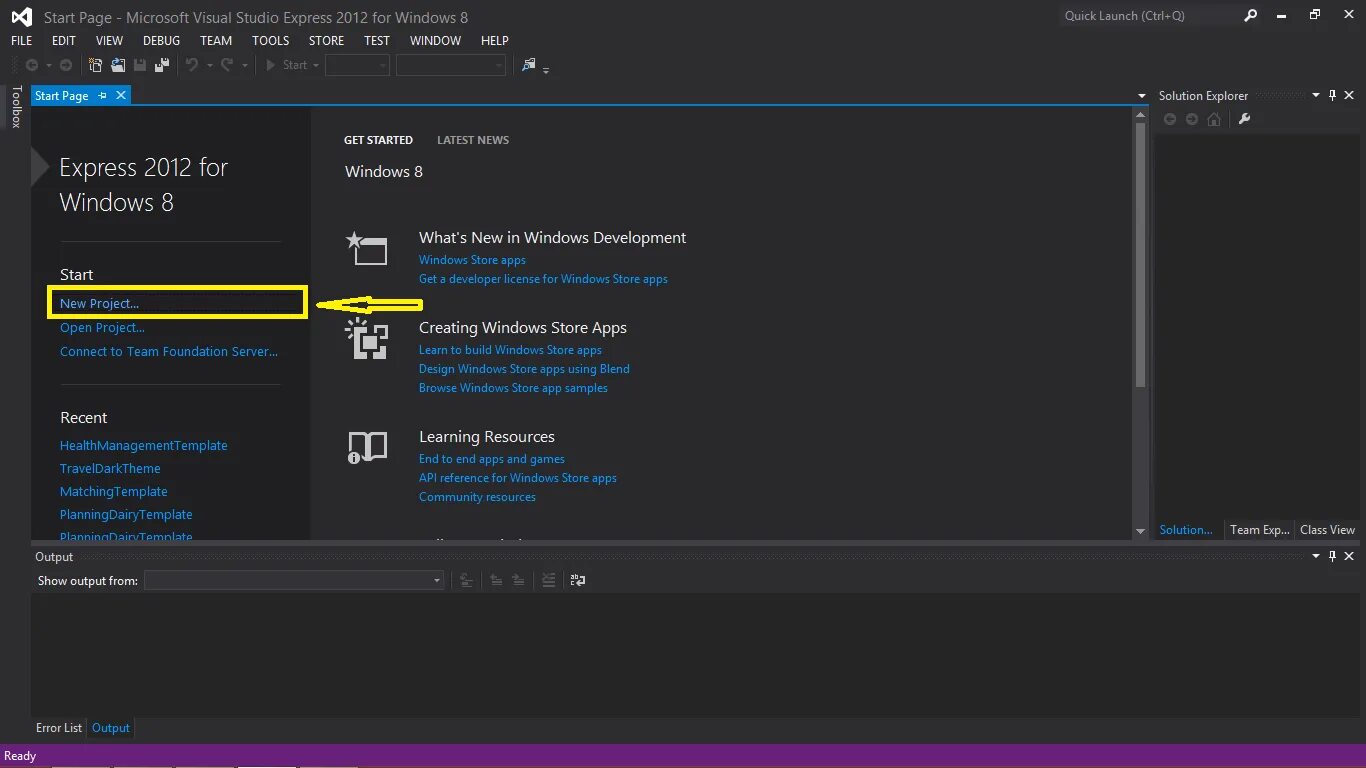
Task: Open the HELP menu
Action: (x=495, y=41)
